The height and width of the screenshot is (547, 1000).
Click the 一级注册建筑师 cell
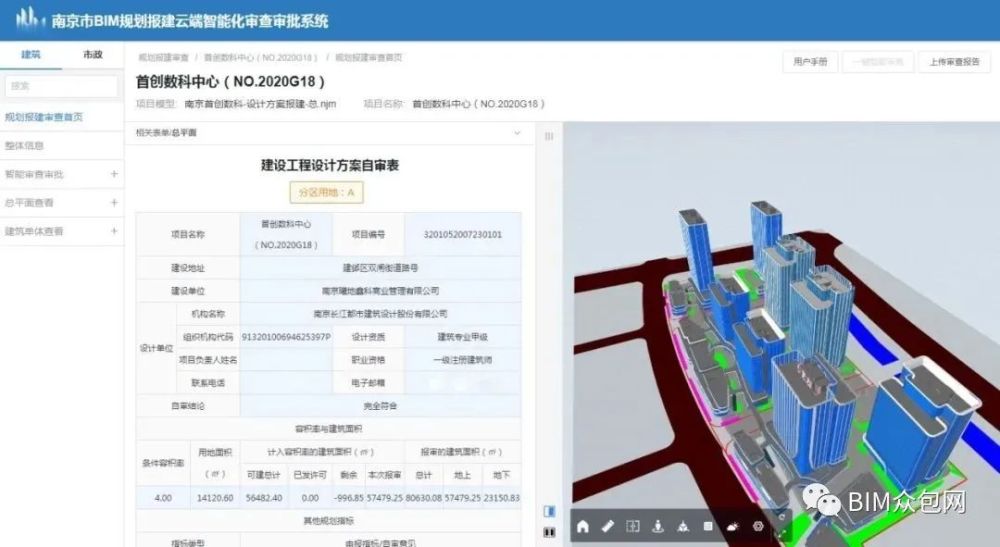point(462,360)
